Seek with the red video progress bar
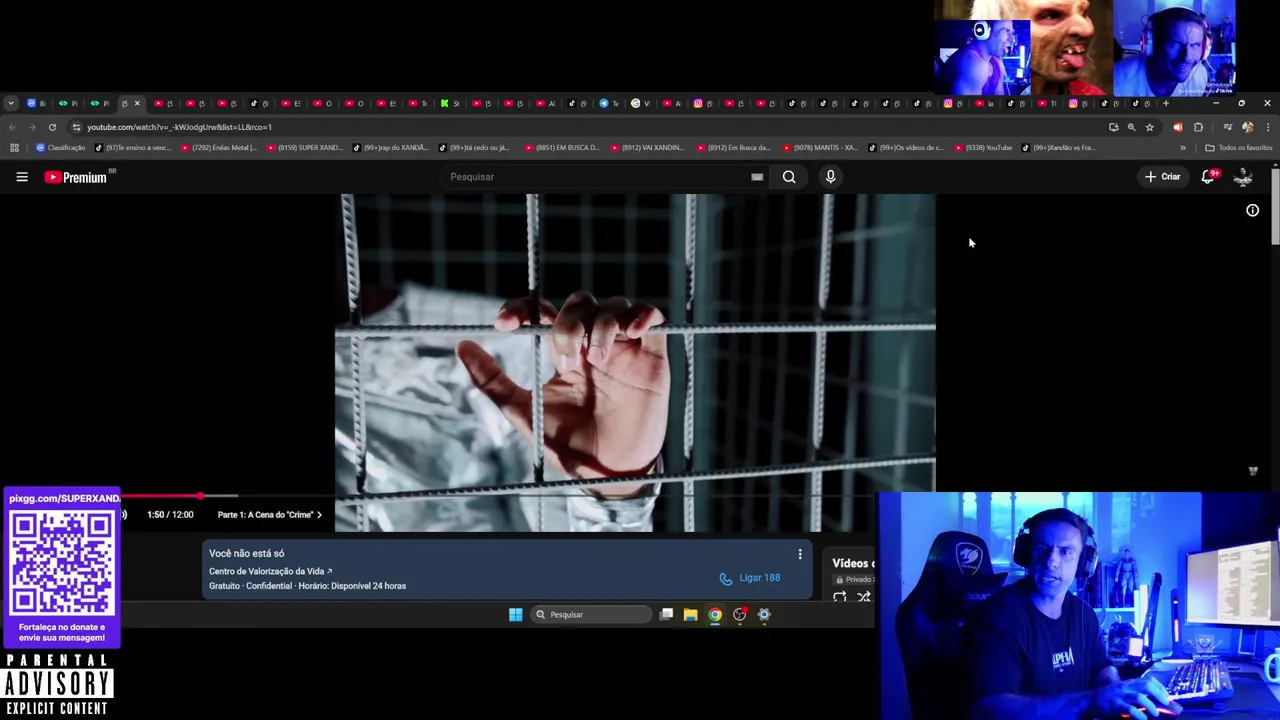 tap(180, 496)
